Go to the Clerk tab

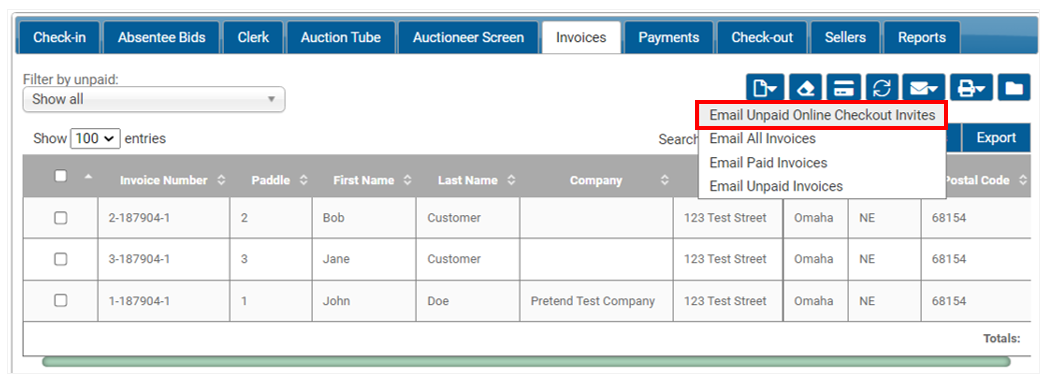(253, 37)
